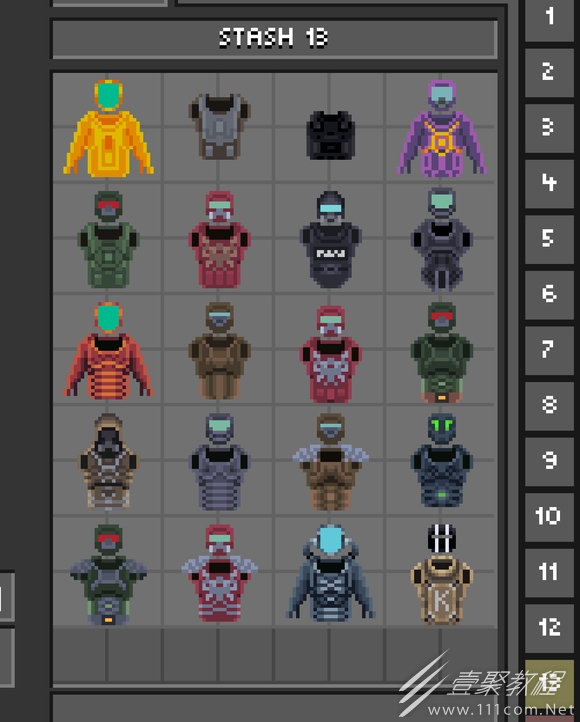The height and width of the screenshot is (722, 580).
Task: Choose the blue coat with cyan dome helmet
Action: tap(331, 573)
